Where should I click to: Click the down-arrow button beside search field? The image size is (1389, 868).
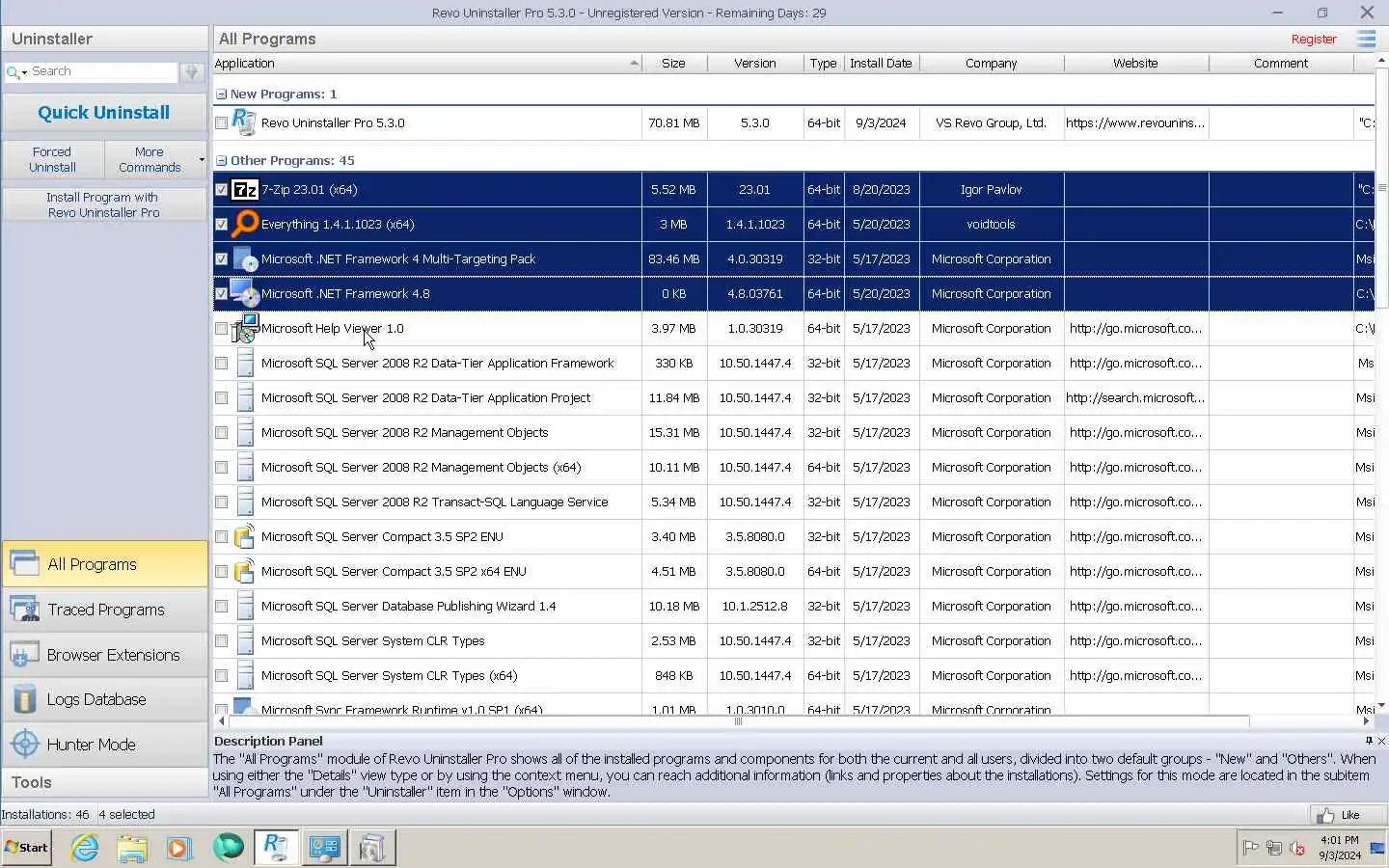(191, 72)
